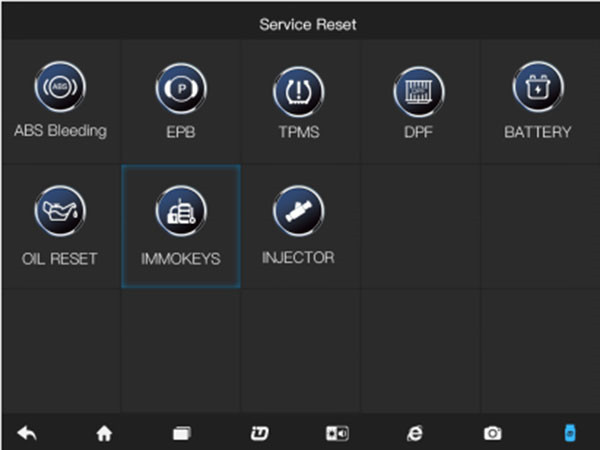Launch the web browser icon
The image size is (600, 450).
click(415, 434)
